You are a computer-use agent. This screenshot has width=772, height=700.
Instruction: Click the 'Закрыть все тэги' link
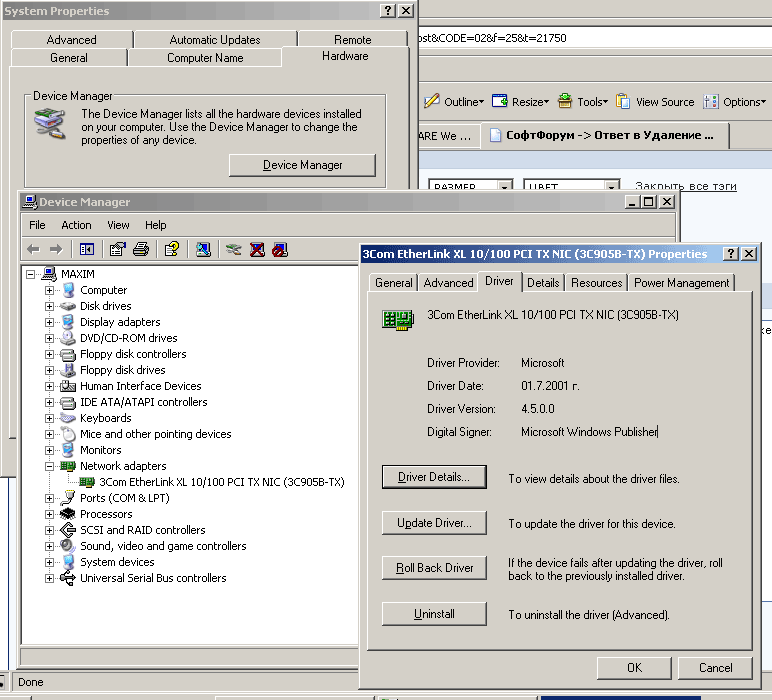(685, 186)
